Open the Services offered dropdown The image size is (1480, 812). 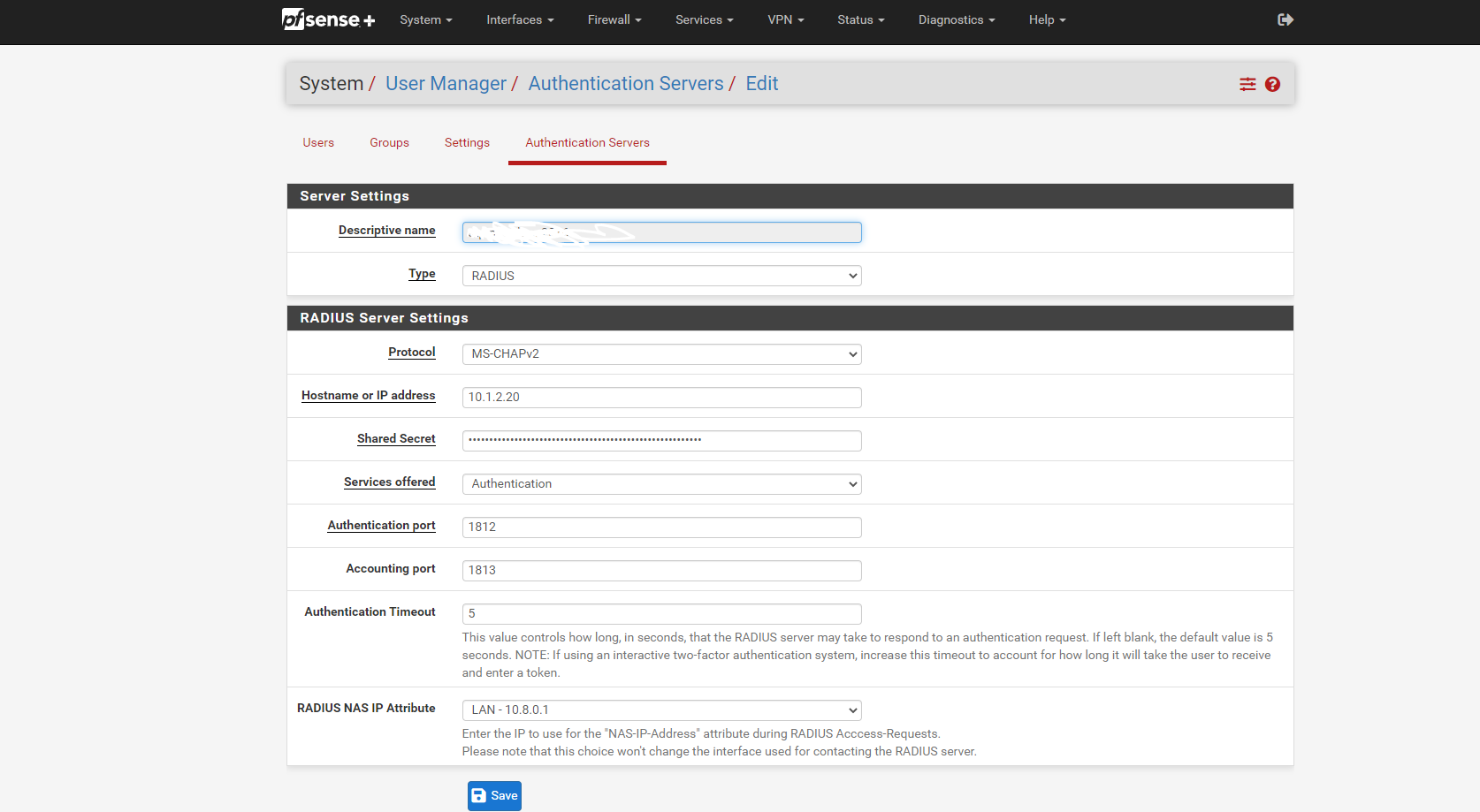pos(661,483)
